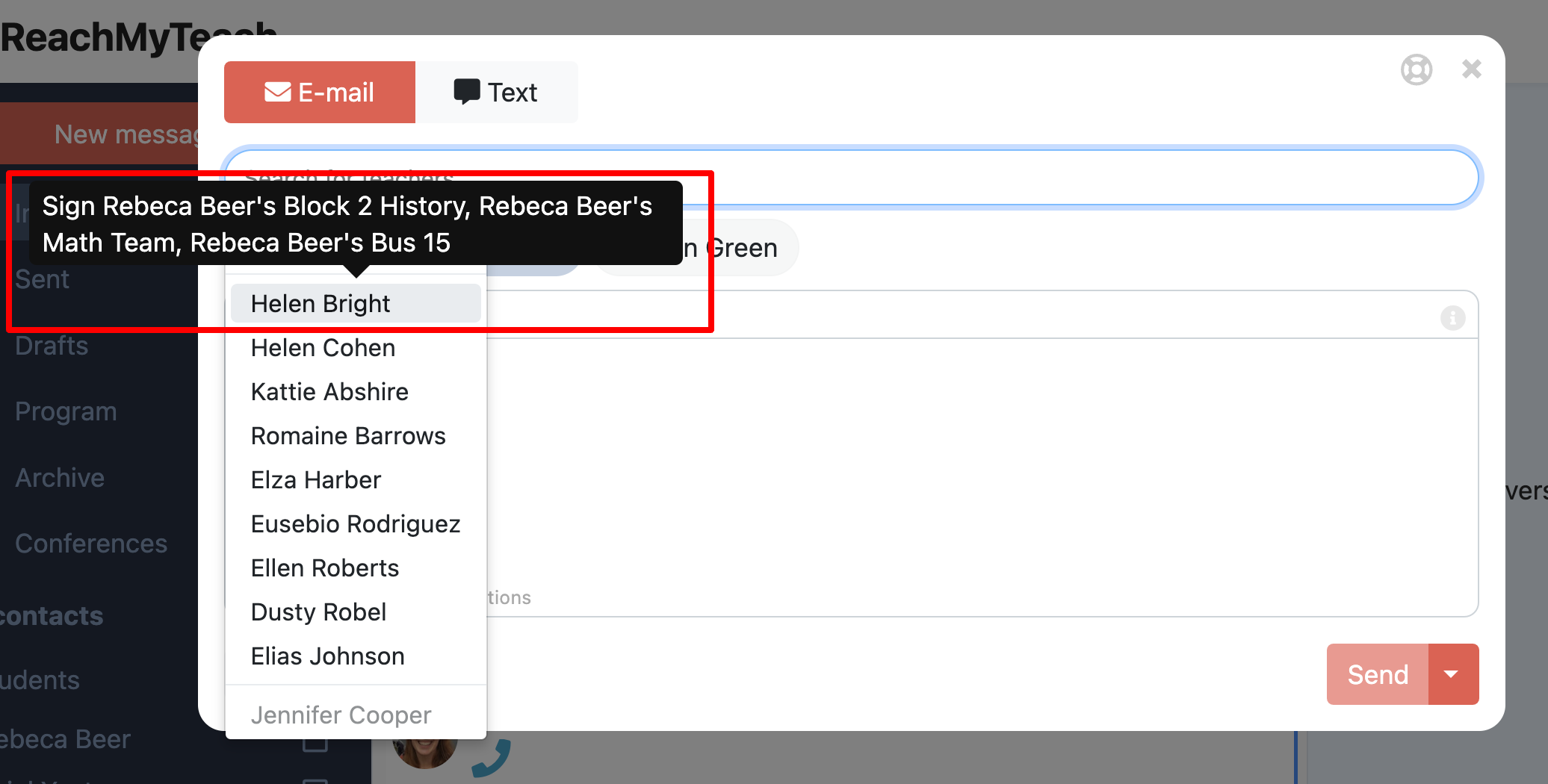Switch to the Text tab
Viewport: 1548px width, 784px height.
tap(496, 93)
